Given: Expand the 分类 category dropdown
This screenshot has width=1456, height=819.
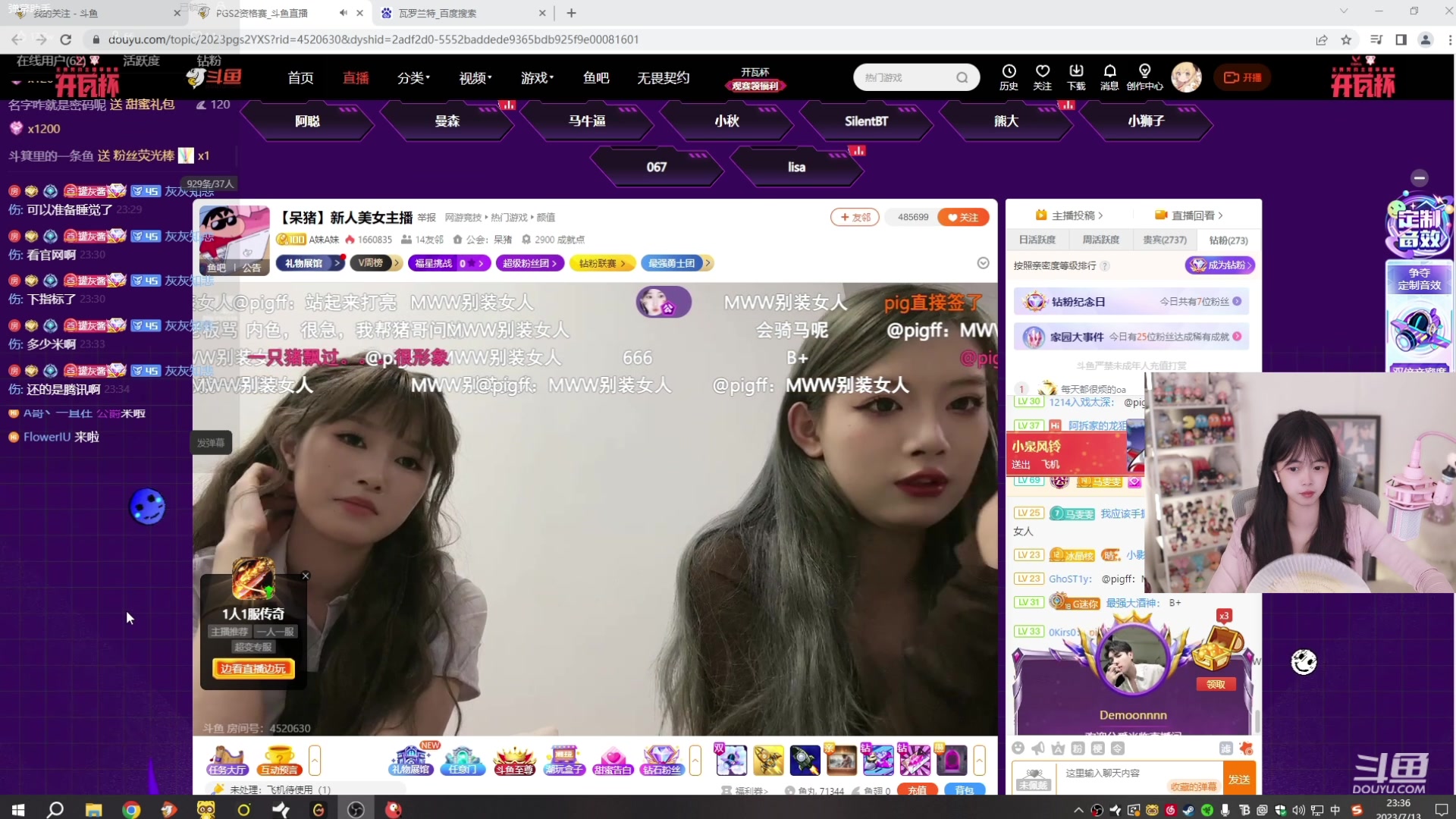Looking at the screenshot, I should [x=413, y=77].
